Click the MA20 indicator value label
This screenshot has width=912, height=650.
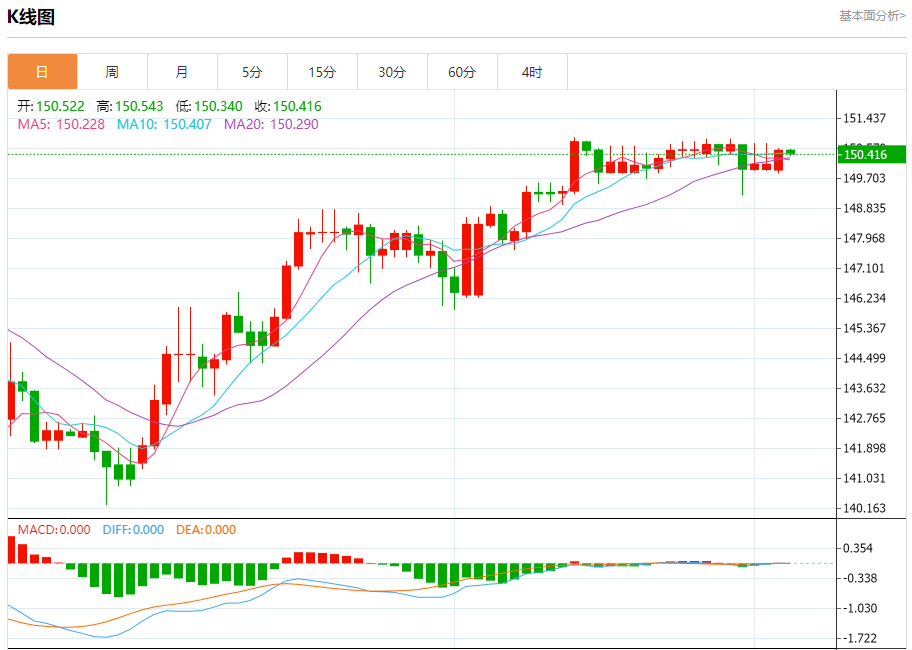(x=271, y=124)
